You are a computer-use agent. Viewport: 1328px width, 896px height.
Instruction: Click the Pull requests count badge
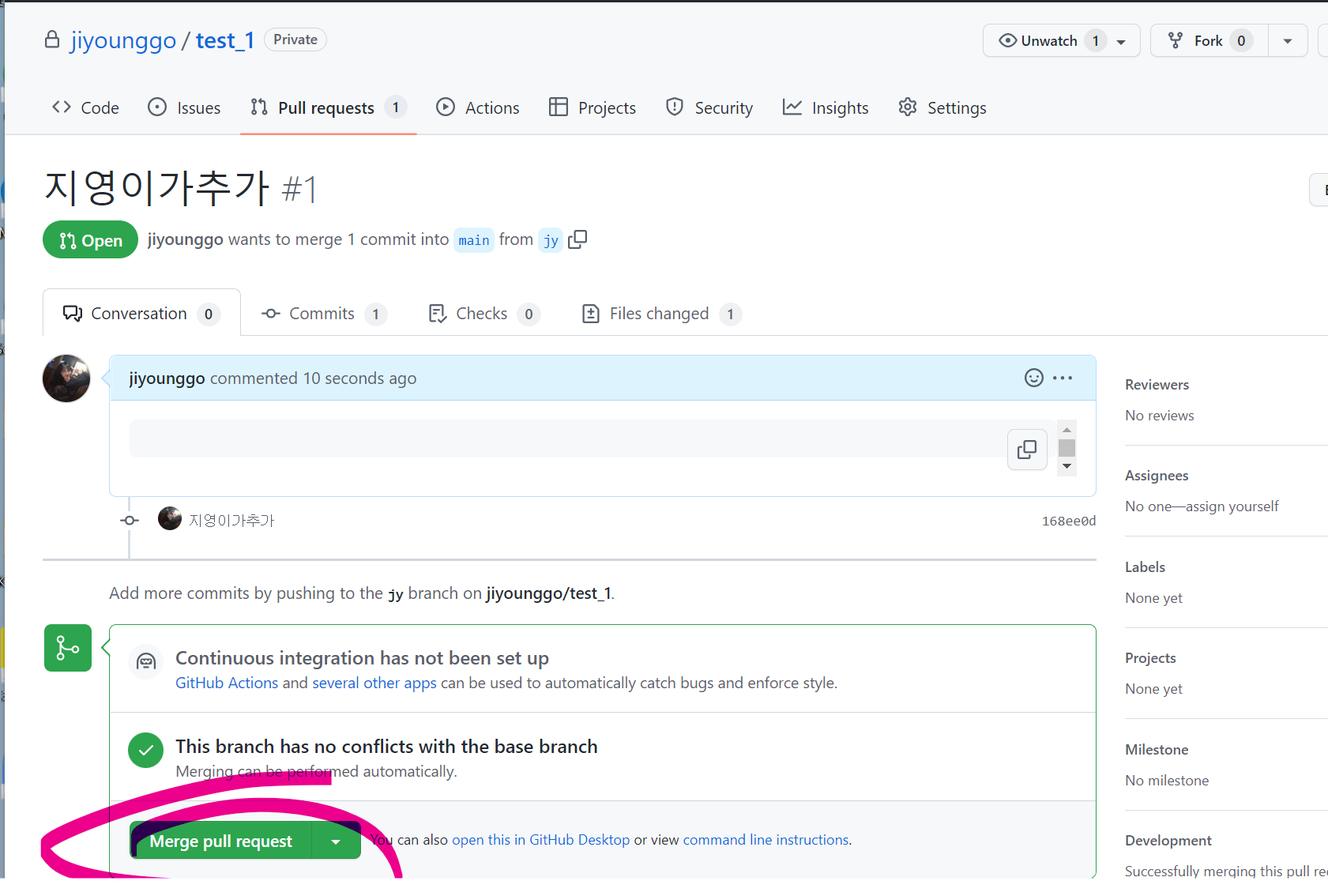[396, 107]
